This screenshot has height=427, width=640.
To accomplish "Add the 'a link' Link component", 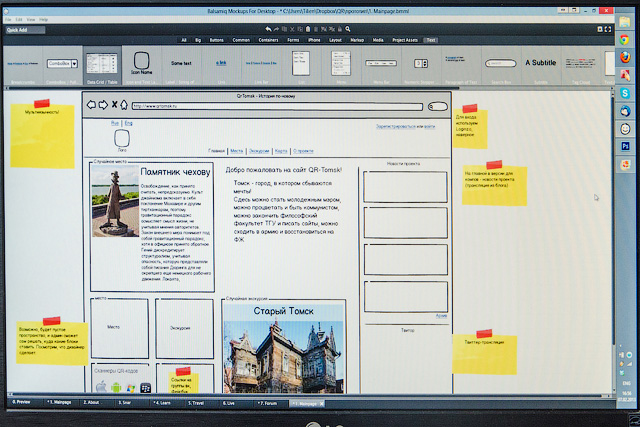I will click(x=221, y=65).
